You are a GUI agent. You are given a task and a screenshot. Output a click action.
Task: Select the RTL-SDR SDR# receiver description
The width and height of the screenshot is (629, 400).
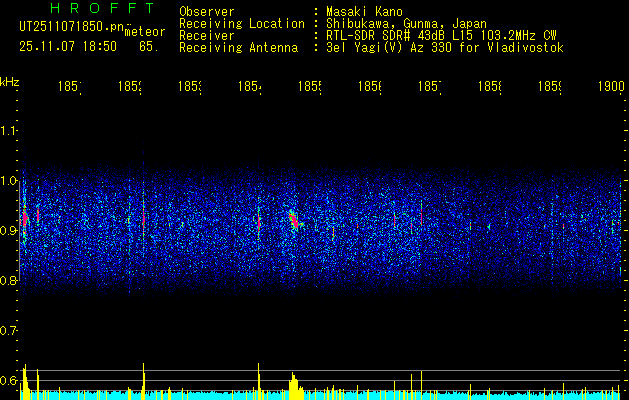pyautogui.click(x=441, y=36)
